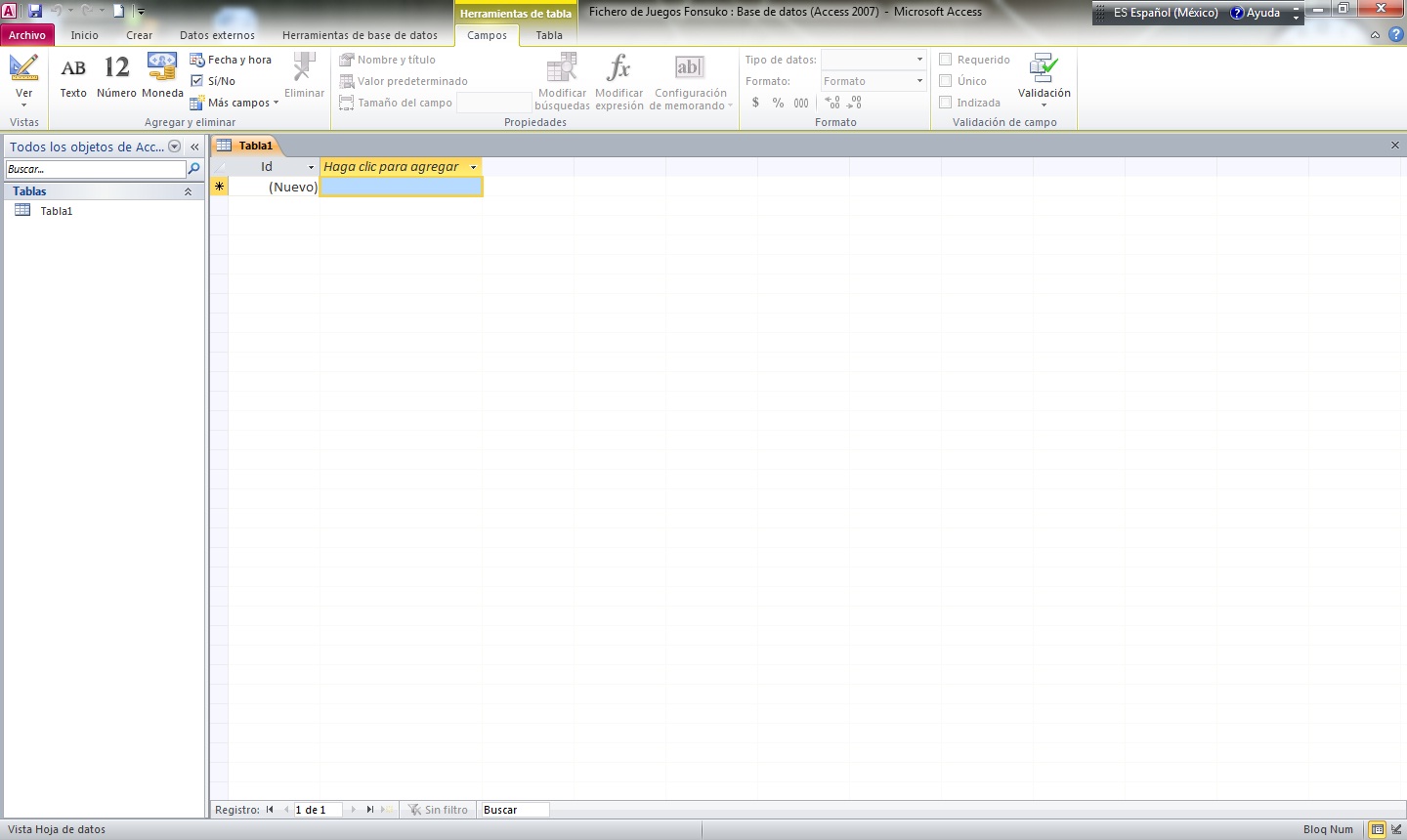Screen dimensions: 1407x840
Task: Open the Id column header dropdown
Action: tap(309, 166)
